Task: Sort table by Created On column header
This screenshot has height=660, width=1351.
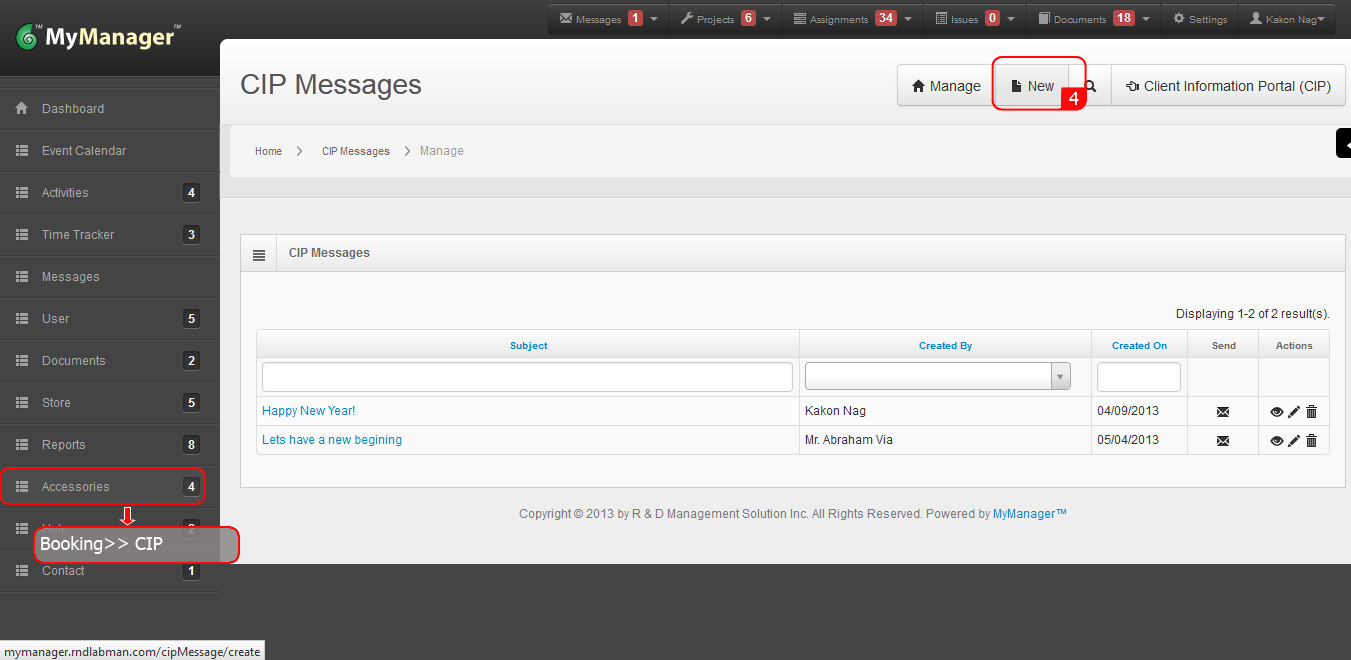Action: [1139, 346]
